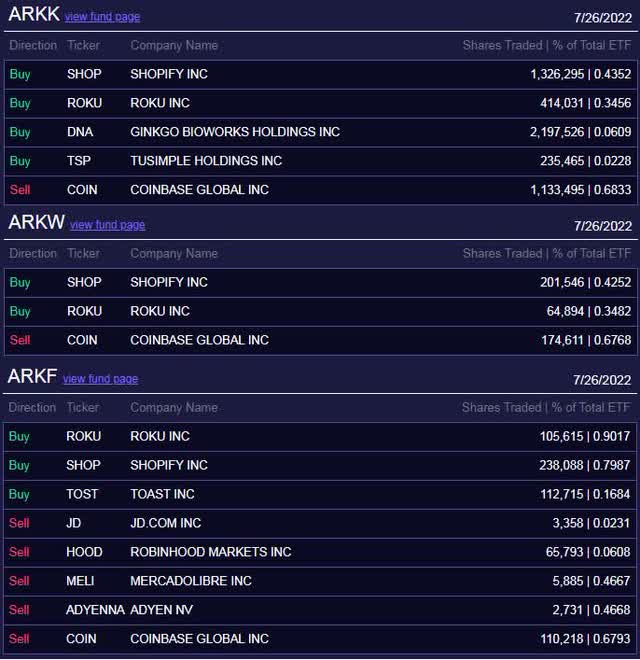Click value 112,715 | 0.1684
640x660 pixels.
(585, 494)
